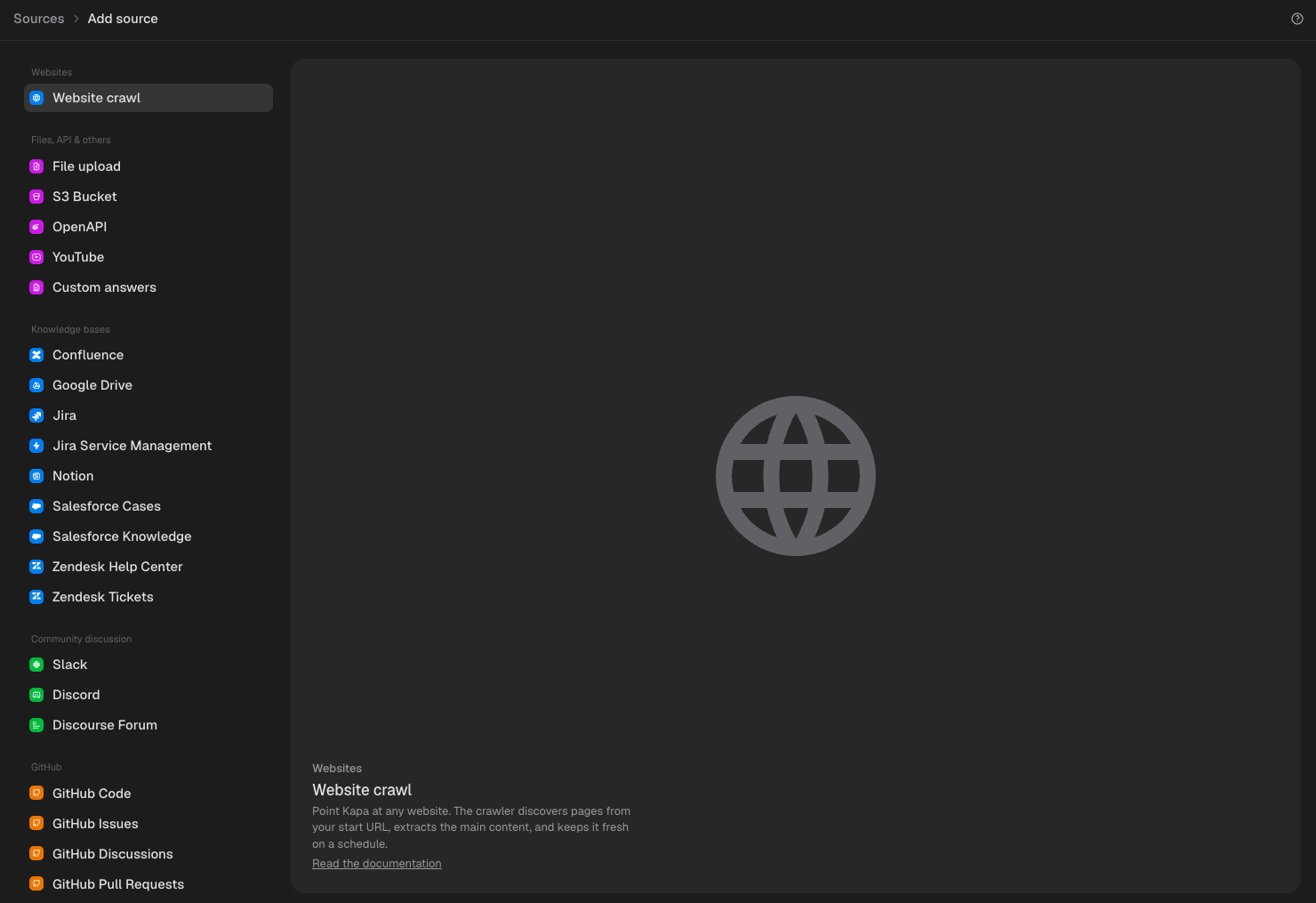Screen dimensions: 1316x903
Task: Select Jira Service Management label
Action: click(x=132, y=446)
